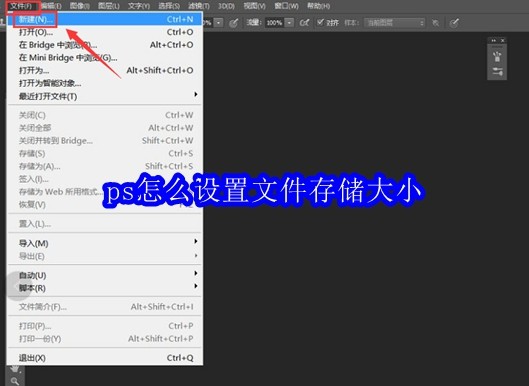Screen dimensions: 529x386
Task: Expand 最近打开文件(T) submenu
Action: coord(105,96)
